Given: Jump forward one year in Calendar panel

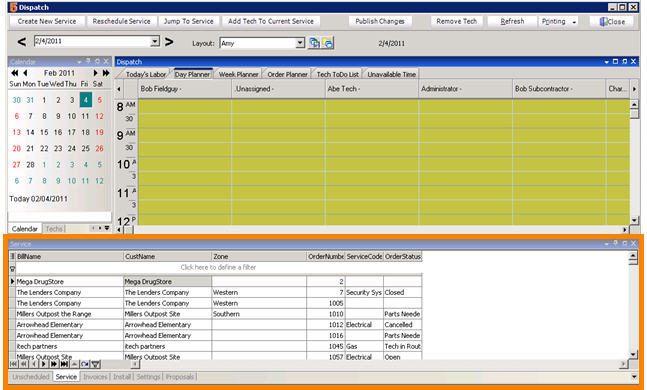Looking at the screenshot, I should [106, 73].
